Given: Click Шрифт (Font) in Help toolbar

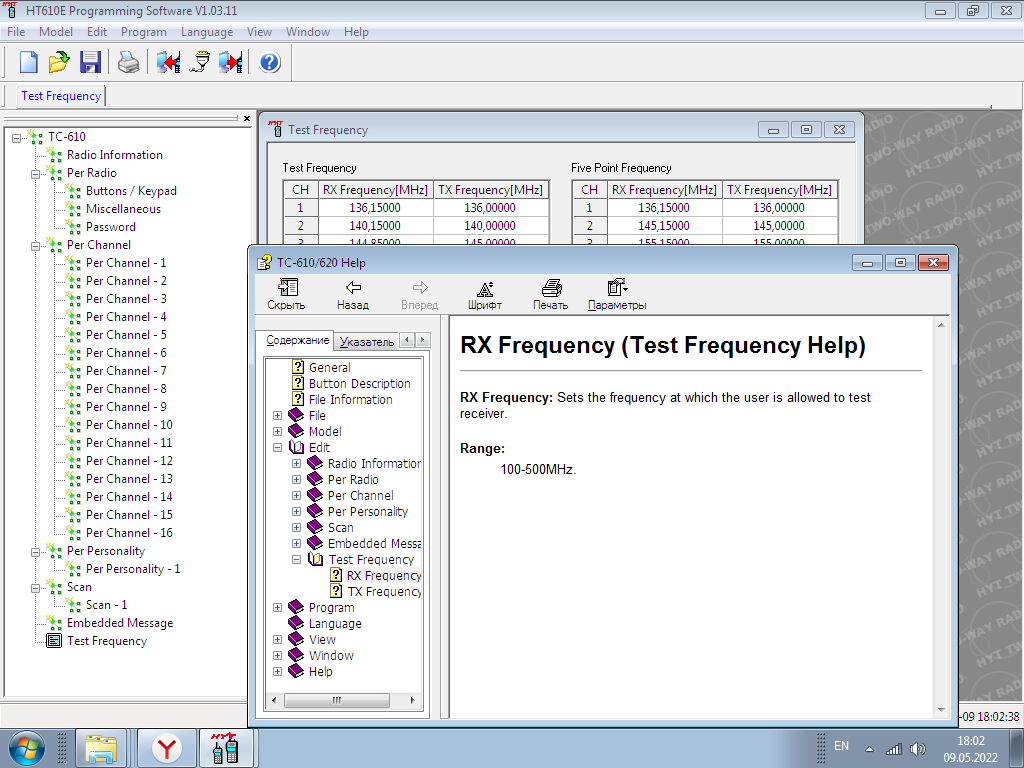Looking at the screenshot, I should coord(485,295).
